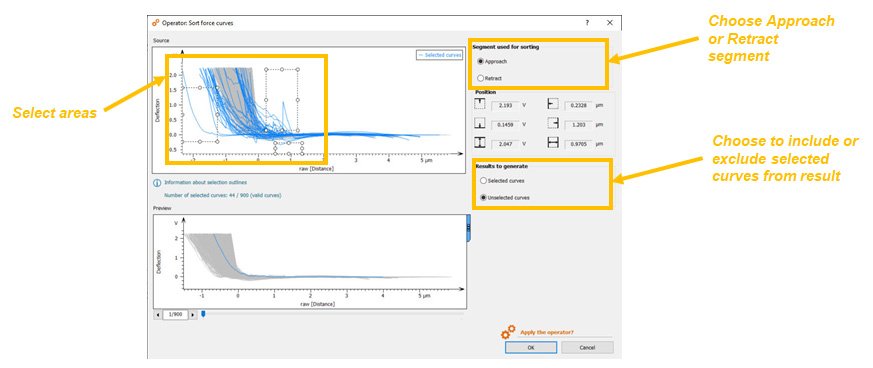
Task: Click the bottom edge position icon
Action: click(480, 124)
